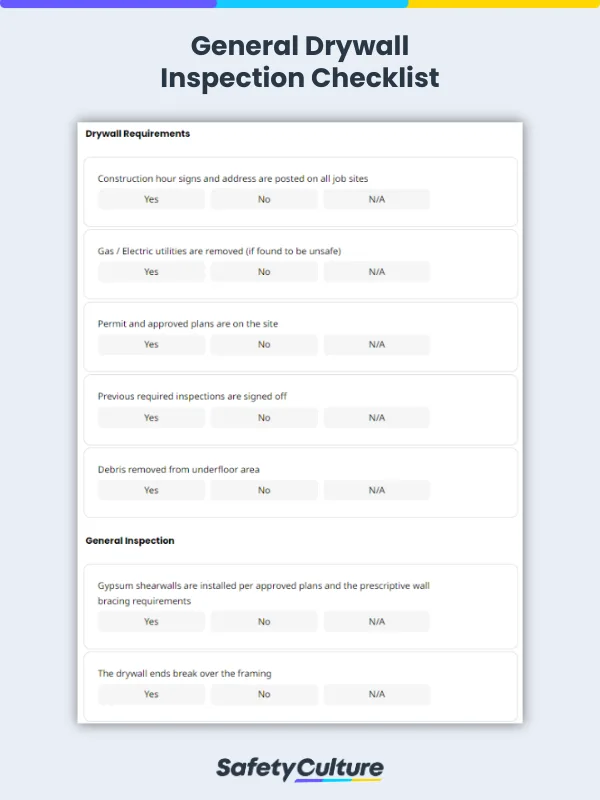Viewport: 600px width, 800px height.
Task: Select No for gypsum shearwalls installed
Action: click(264, 622)
